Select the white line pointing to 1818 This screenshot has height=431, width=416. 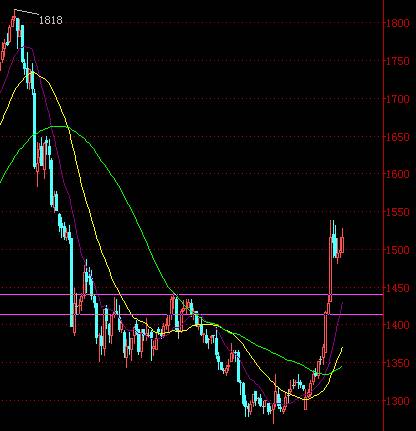click(26, 12)
